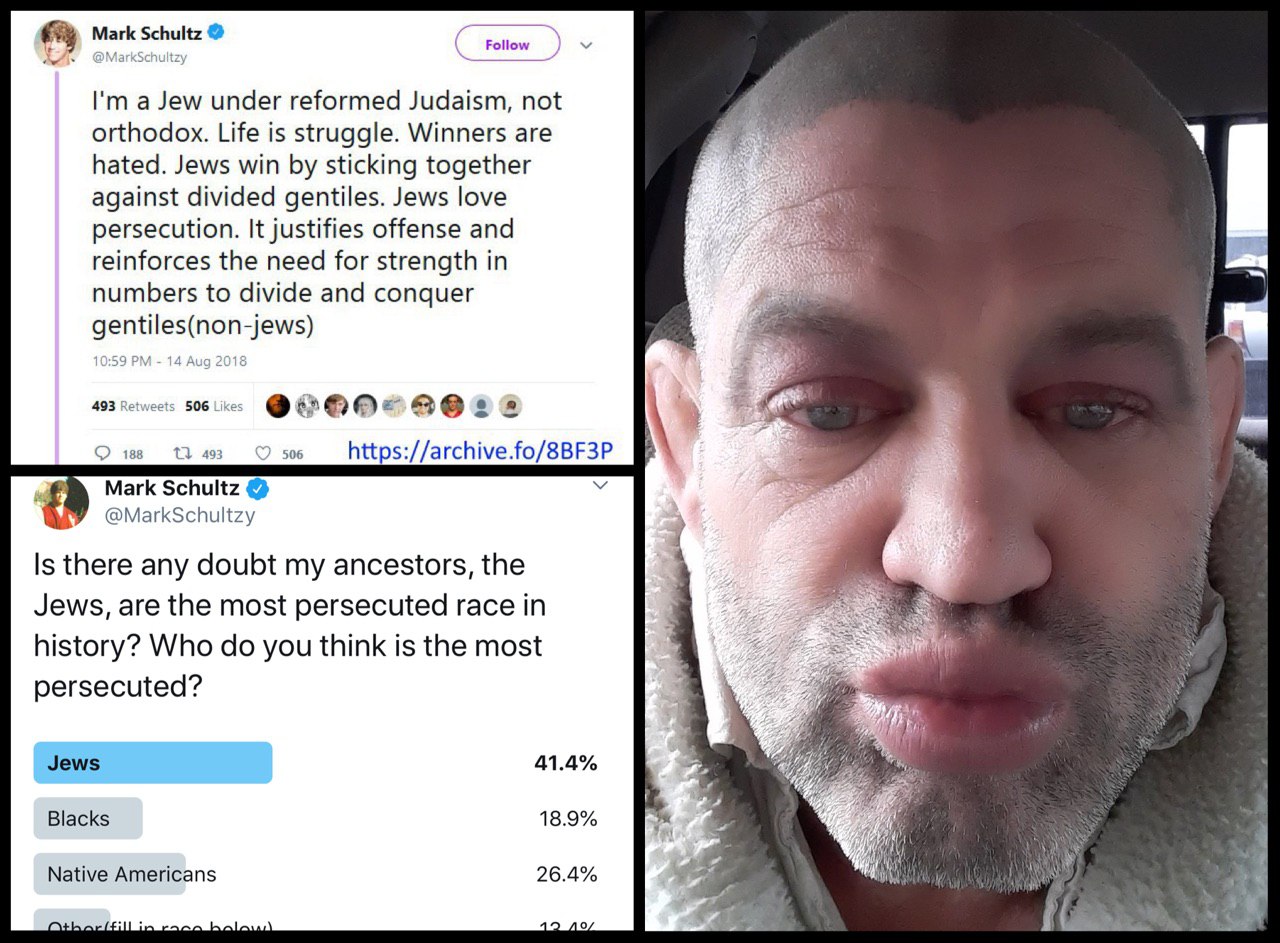Click the first liker avatar in the row
Image resolution: width=1280 pixels, height=943 pixels.
(x=278, y=406)
